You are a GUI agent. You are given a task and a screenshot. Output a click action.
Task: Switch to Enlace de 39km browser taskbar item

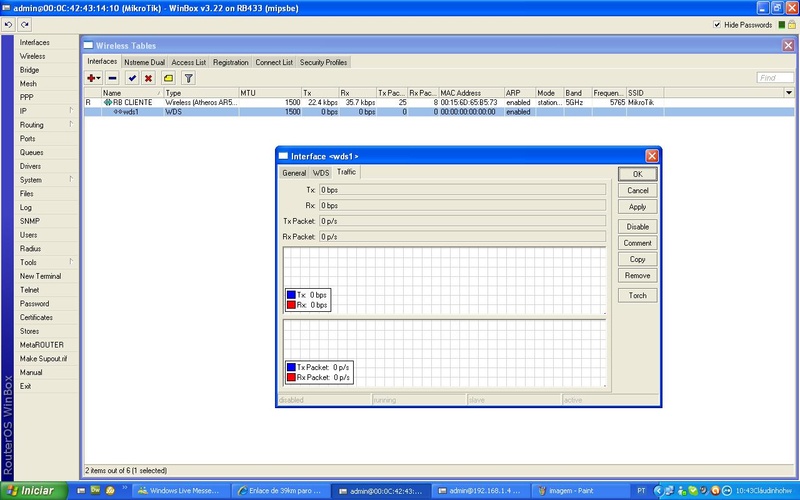(280, 491)
